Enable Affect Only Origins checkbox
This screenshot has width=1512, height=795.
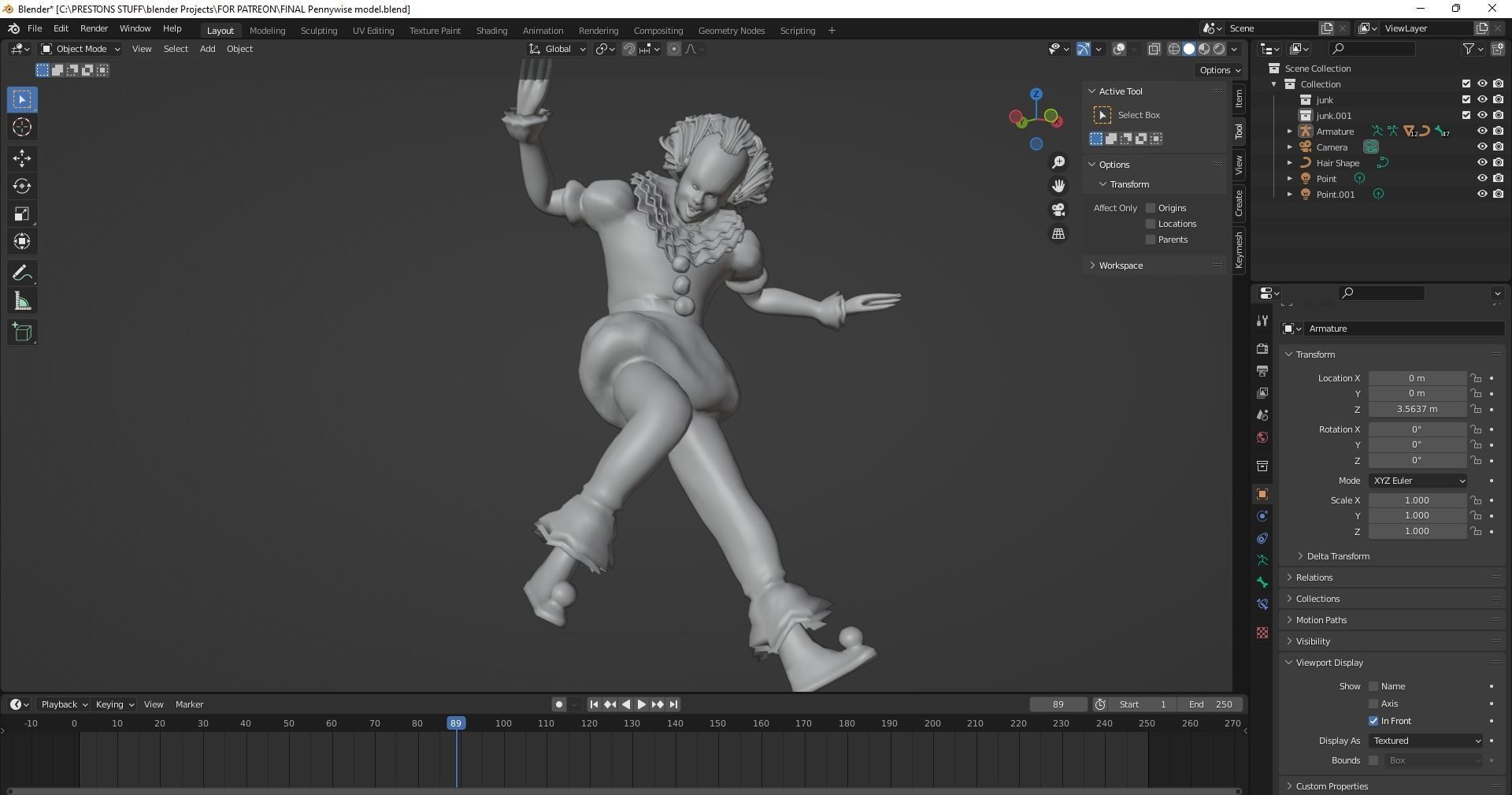(1151, 208)
